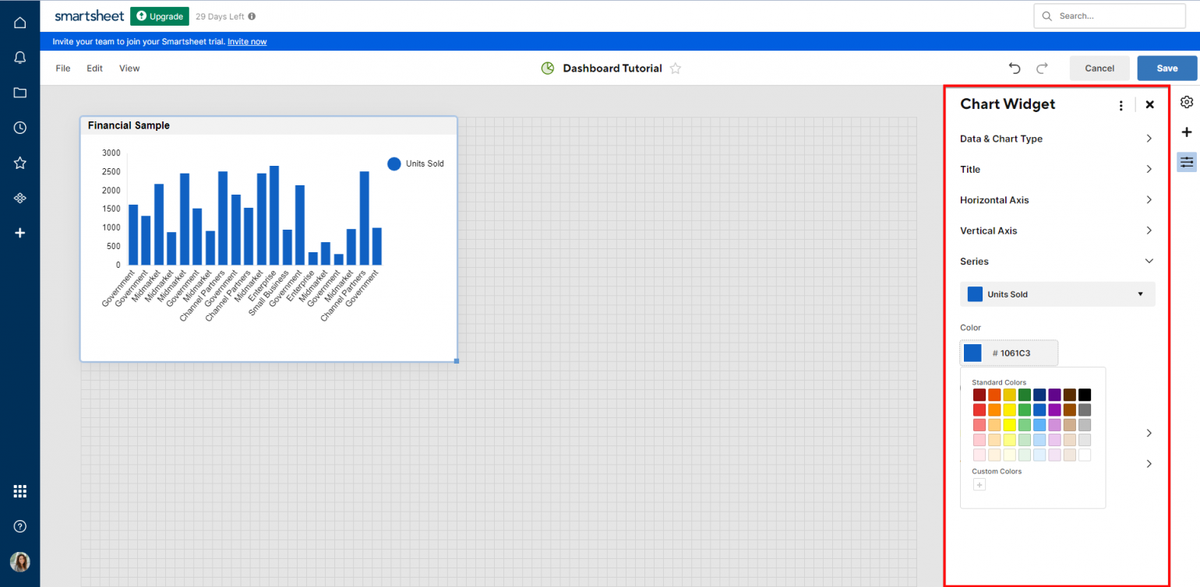The width and height of the screenshot is (1200, 587).
Task: Browse files with the folder icon
Action: 20,92
